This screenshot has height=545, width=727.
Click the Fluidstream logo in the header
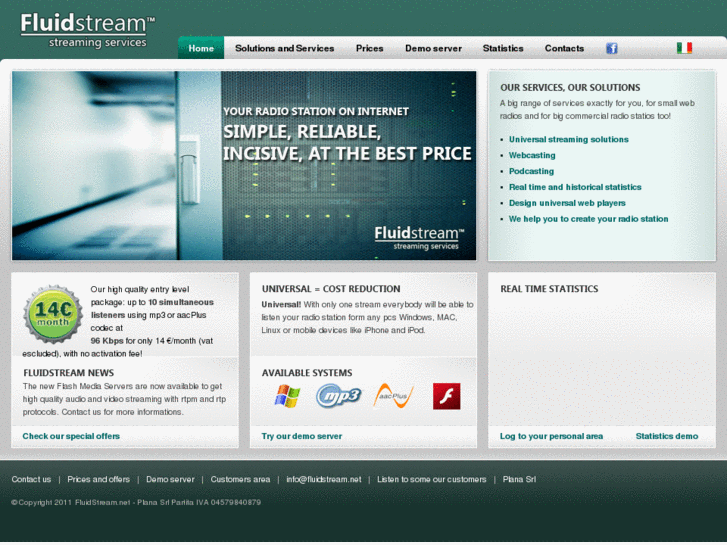(88, 31)
